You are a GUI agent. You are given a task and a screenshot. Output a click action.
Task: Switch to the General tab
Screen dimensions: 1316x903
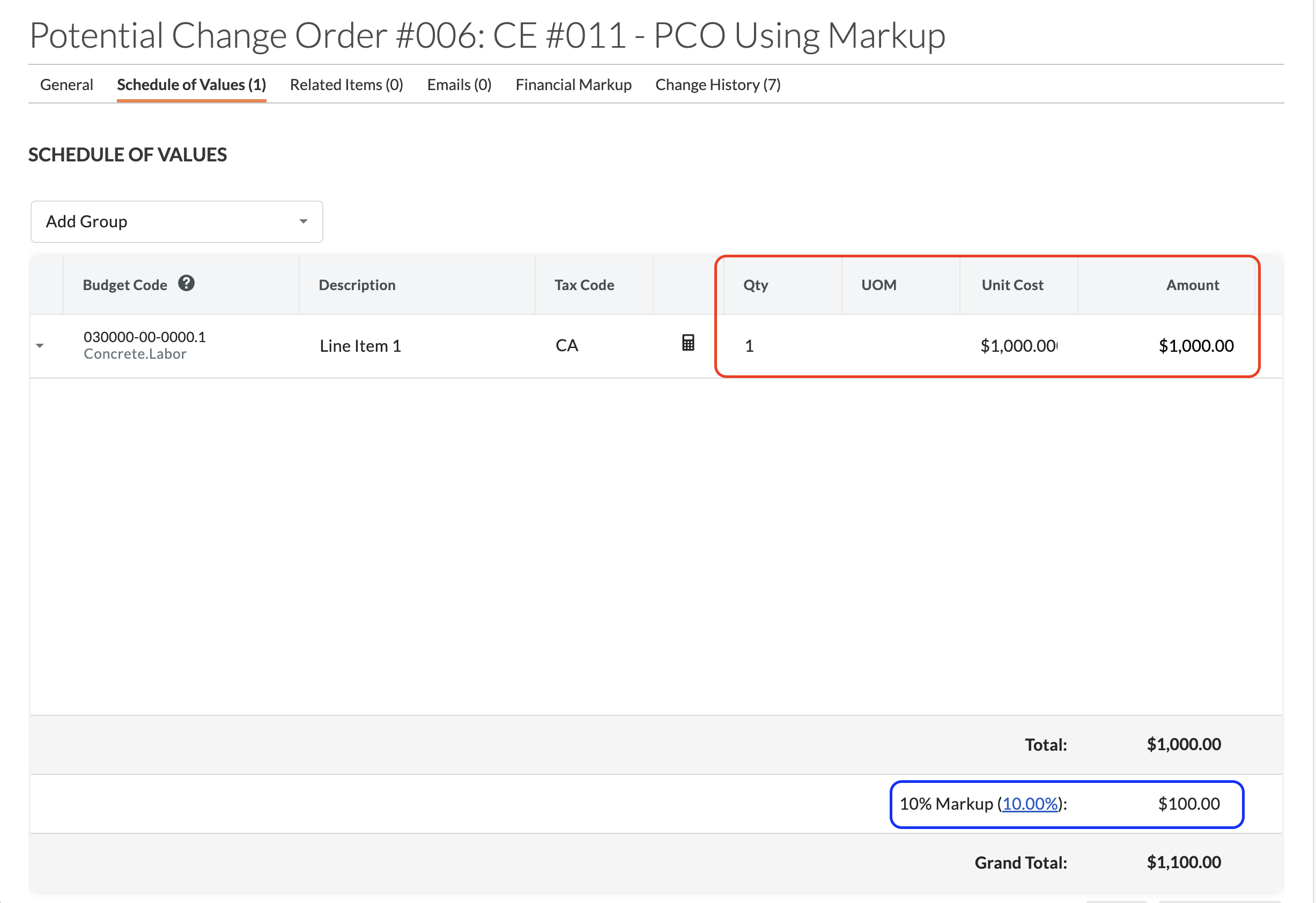click(x=66, y=85)
